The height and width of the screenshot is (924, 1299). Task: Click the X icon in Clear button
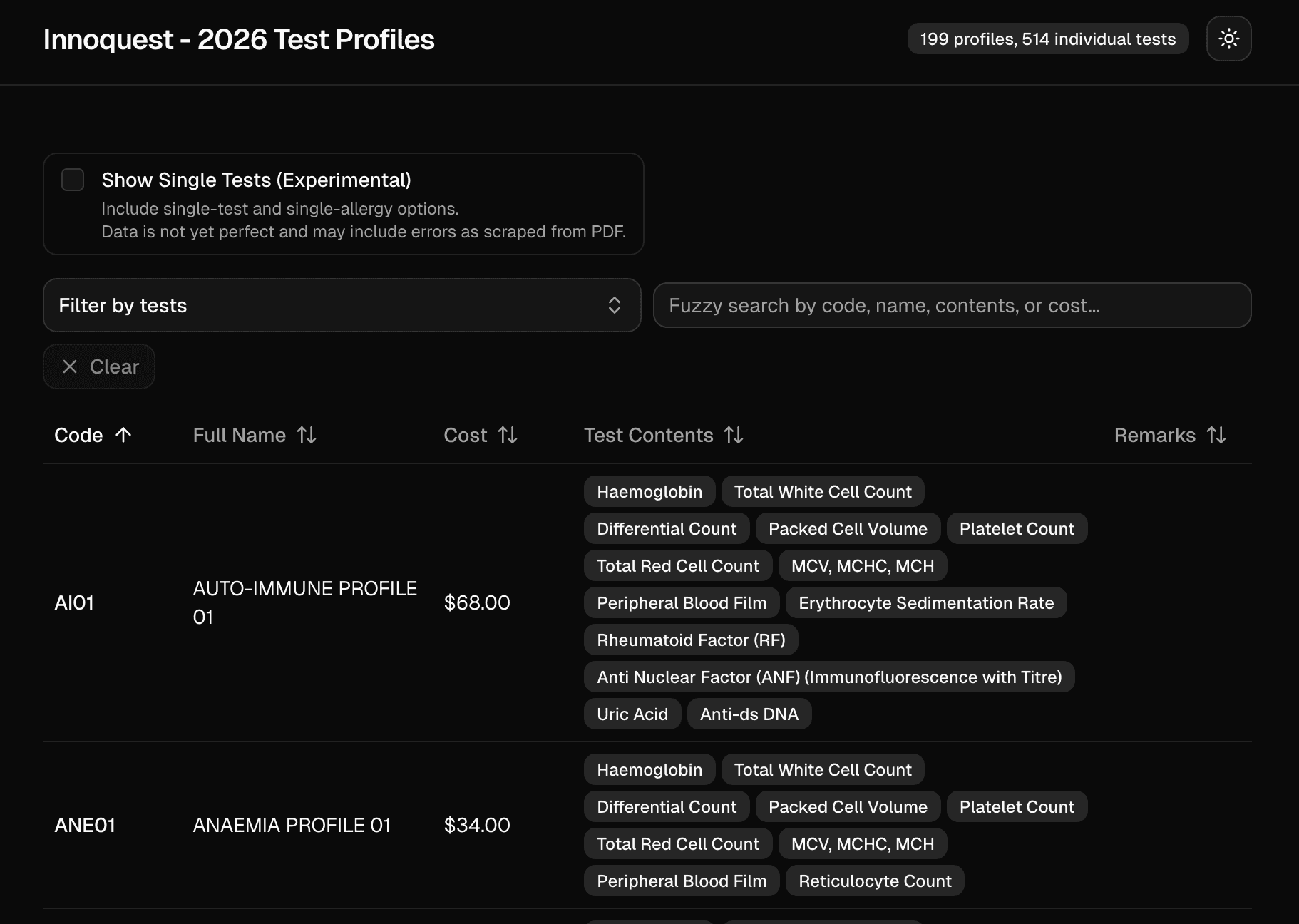pos(70,366)
